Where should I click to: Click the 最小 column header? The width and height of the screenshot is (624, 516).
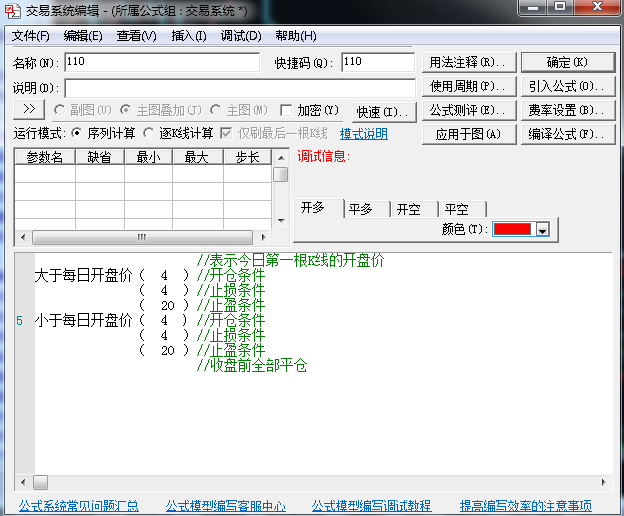(x=148, y=157)
